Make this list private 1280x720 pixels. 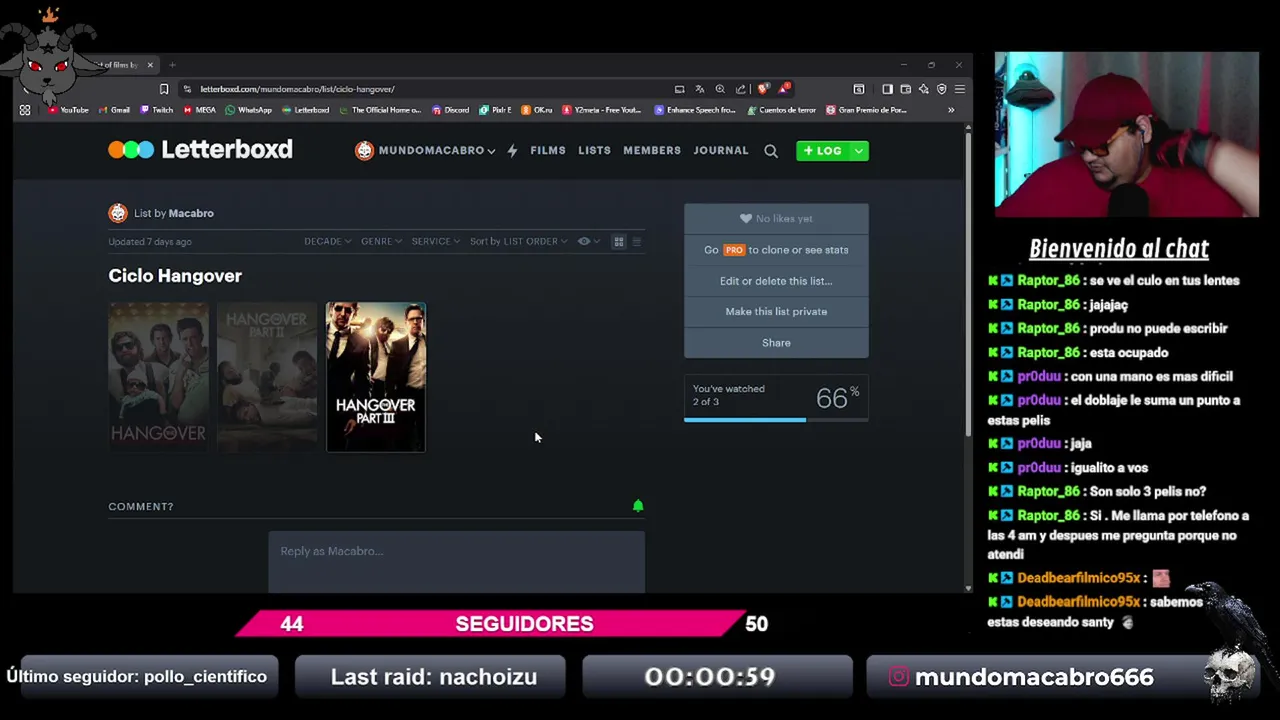tap(776, 311)
